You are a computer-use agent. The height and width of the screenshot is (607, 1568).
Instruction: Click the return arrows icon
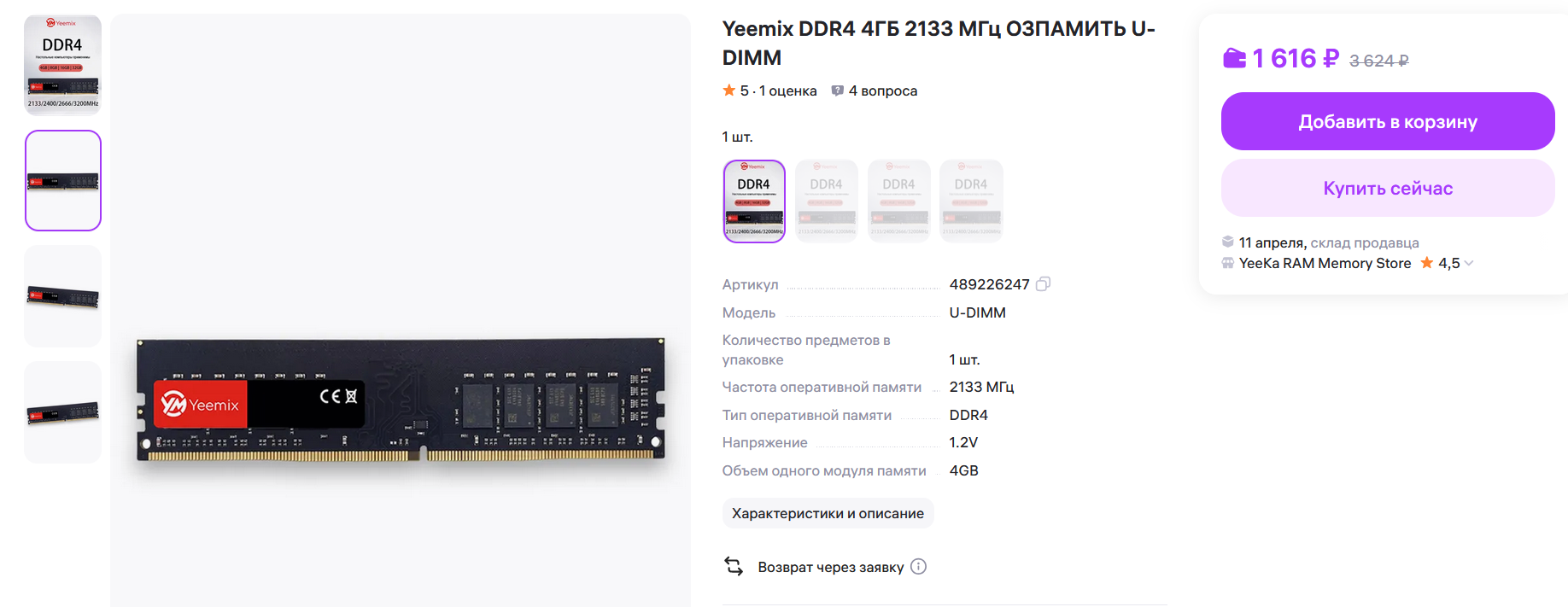click(x=734, y=566)
